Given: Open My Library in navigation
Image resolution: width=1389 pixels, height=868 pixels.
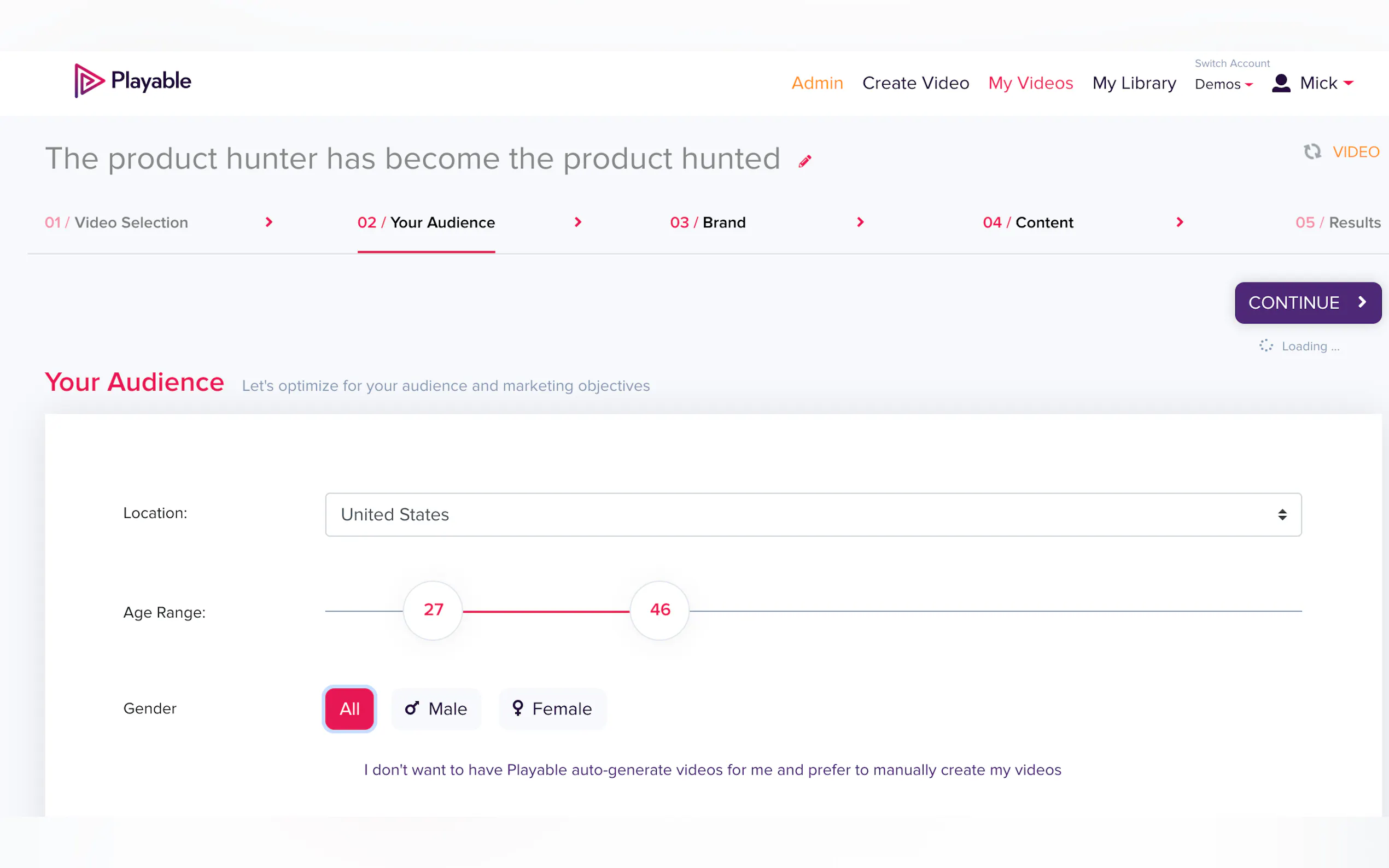Looking at the screenshot, I should (1134, 83).
